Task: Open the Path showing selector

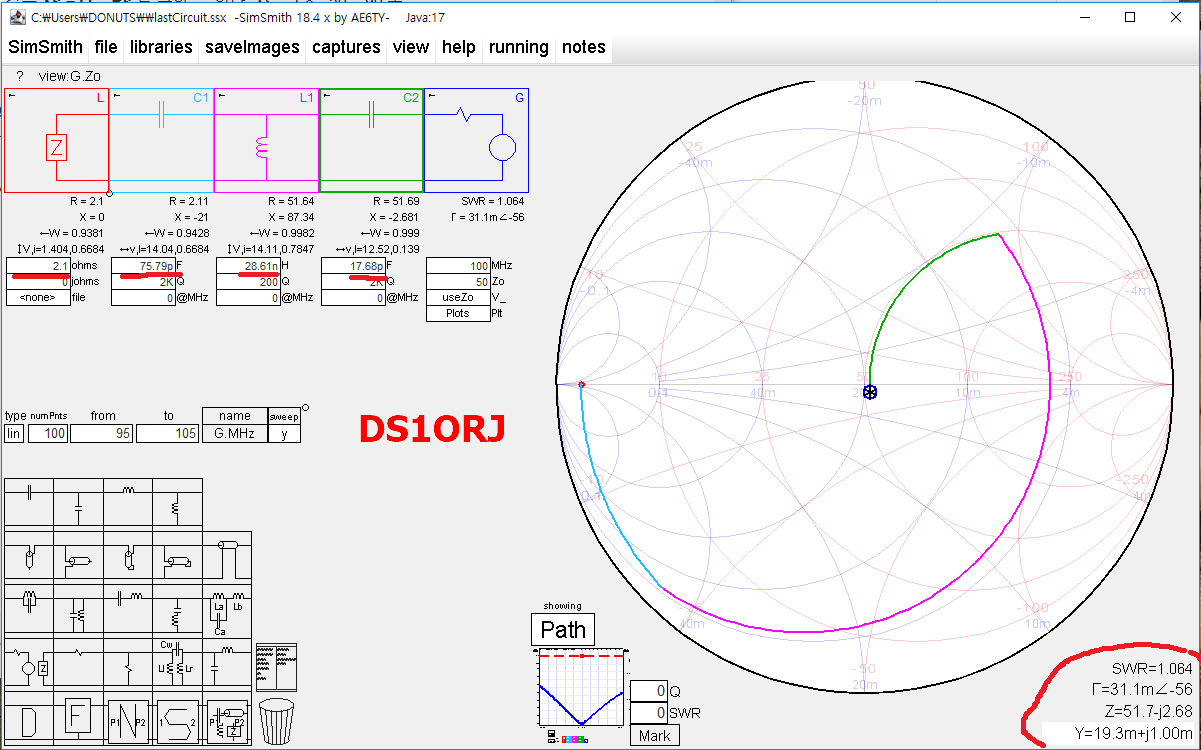Action: (563, 630)
